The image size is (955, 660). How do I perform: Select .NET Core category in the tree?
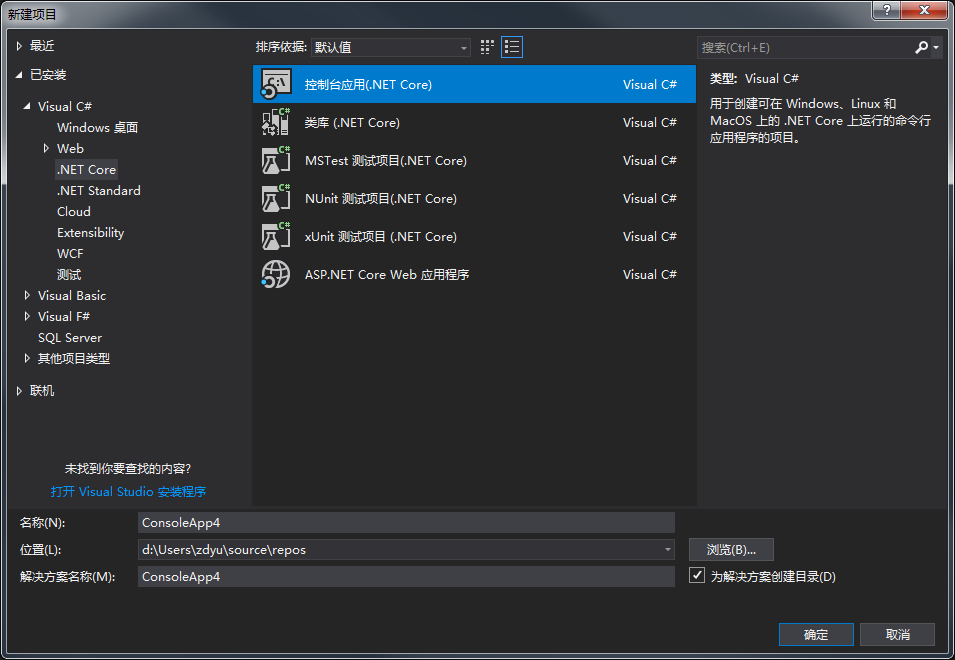coord(86,169)
